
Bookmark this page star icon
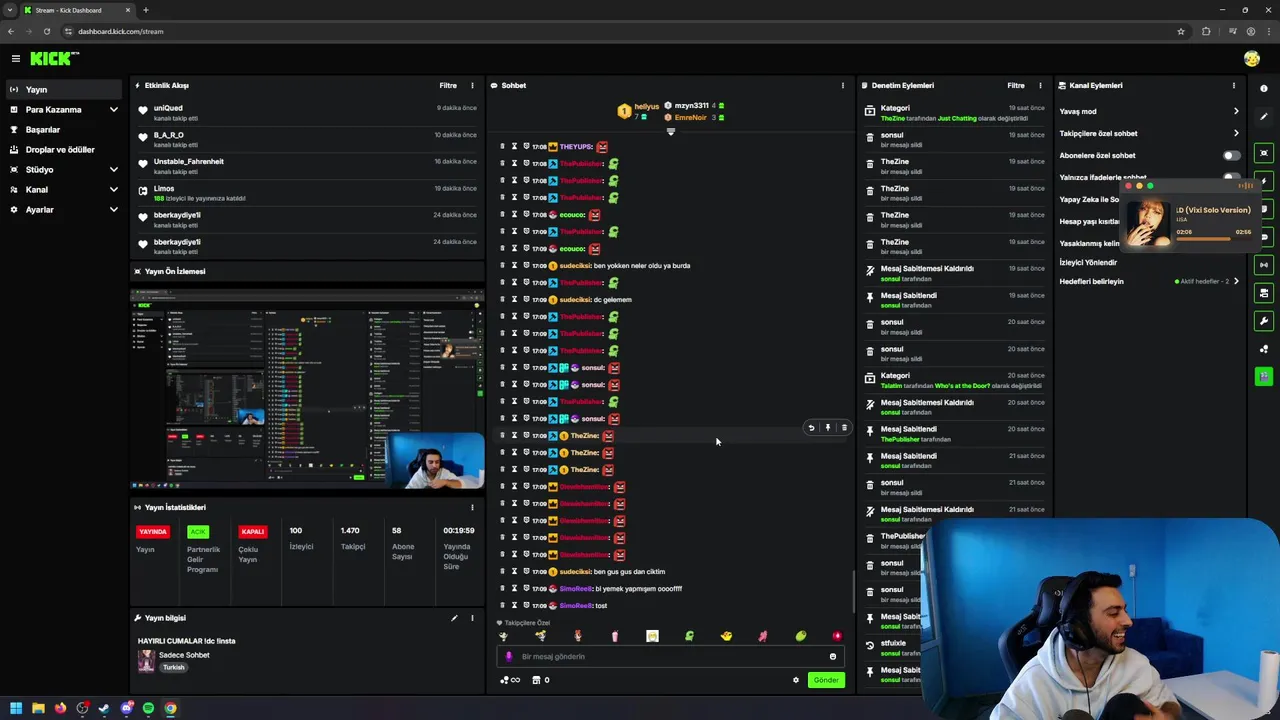[x=1181, y=31]
